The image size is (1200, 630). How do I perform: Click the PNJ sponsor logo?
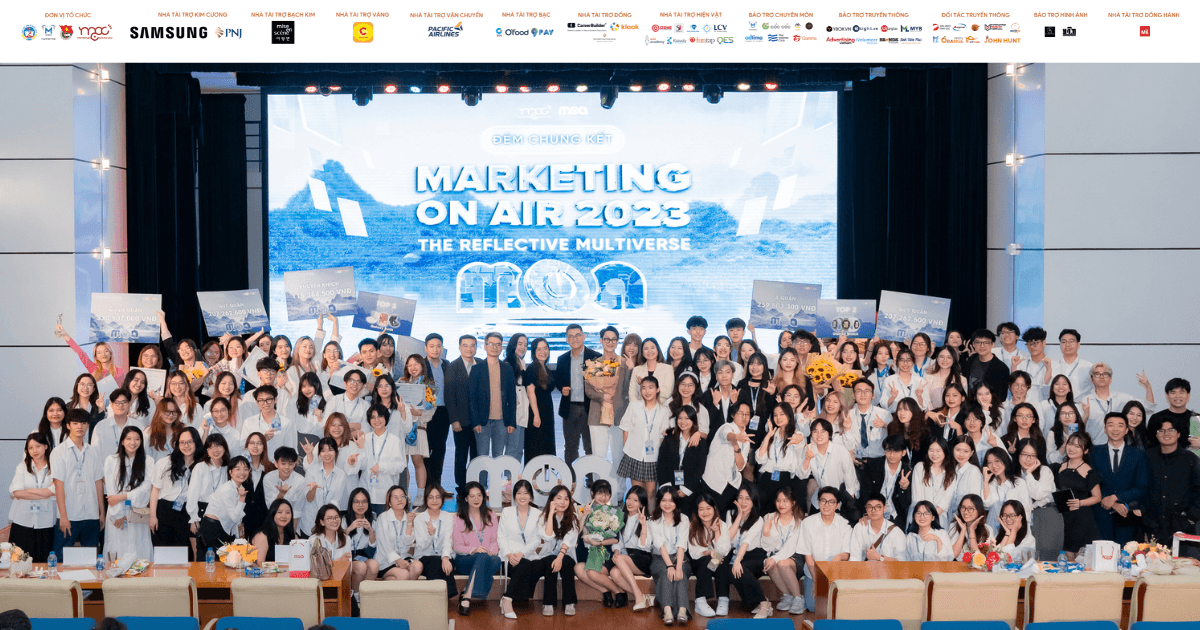tap(228, 33)
